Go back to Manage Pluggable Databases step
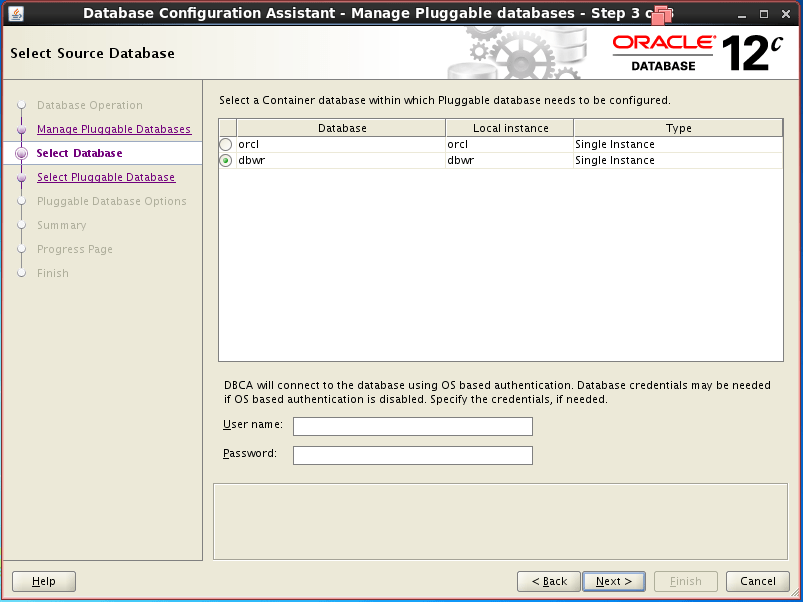803x602 pixels. (x=114, y=128)
